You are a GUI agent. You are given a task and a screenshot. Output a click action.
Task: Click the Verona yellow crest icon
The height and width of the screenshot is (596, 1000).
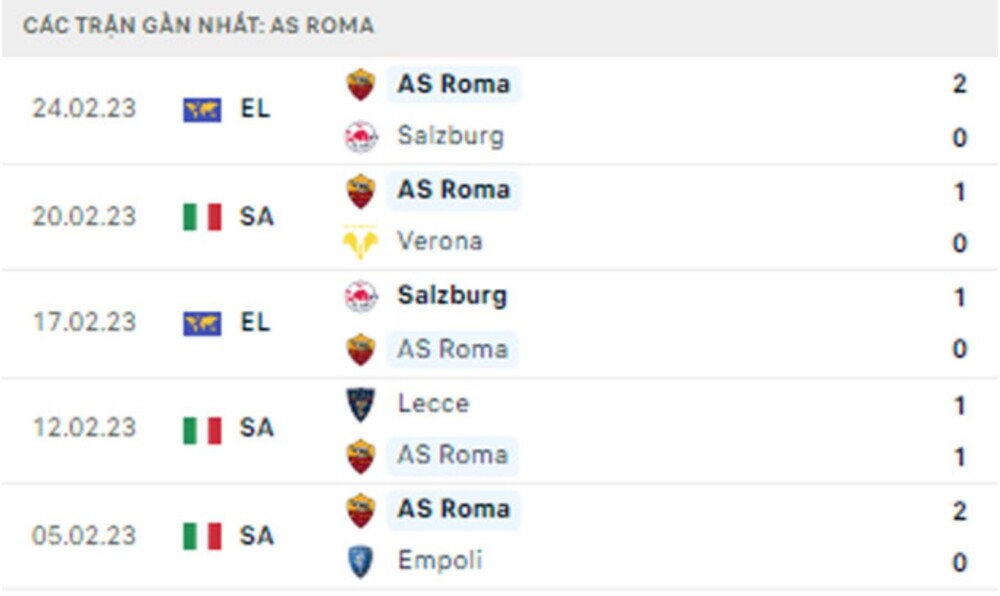(358, 242)
